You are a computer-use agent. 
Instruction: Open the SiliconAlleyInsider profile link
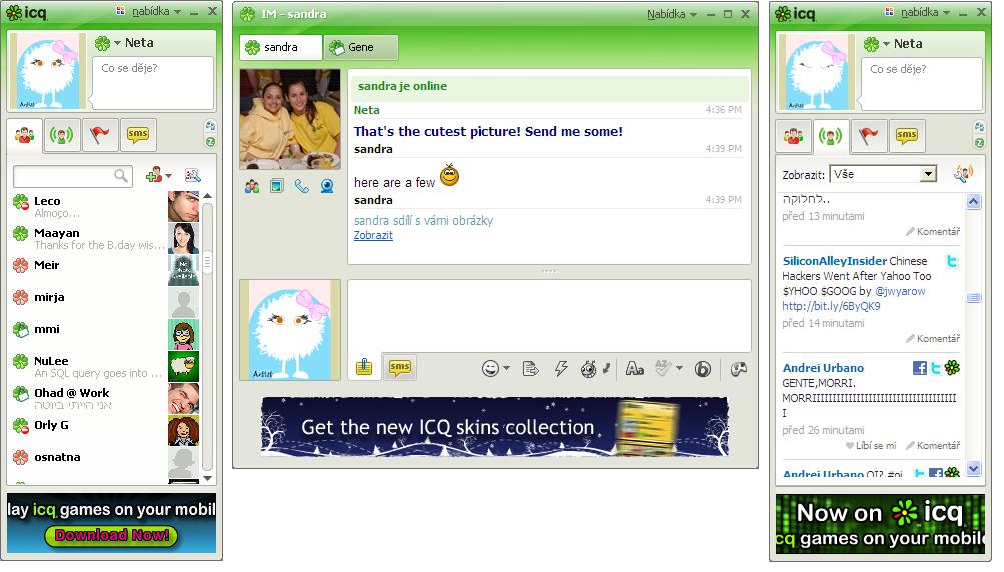[x=834, y=261]
